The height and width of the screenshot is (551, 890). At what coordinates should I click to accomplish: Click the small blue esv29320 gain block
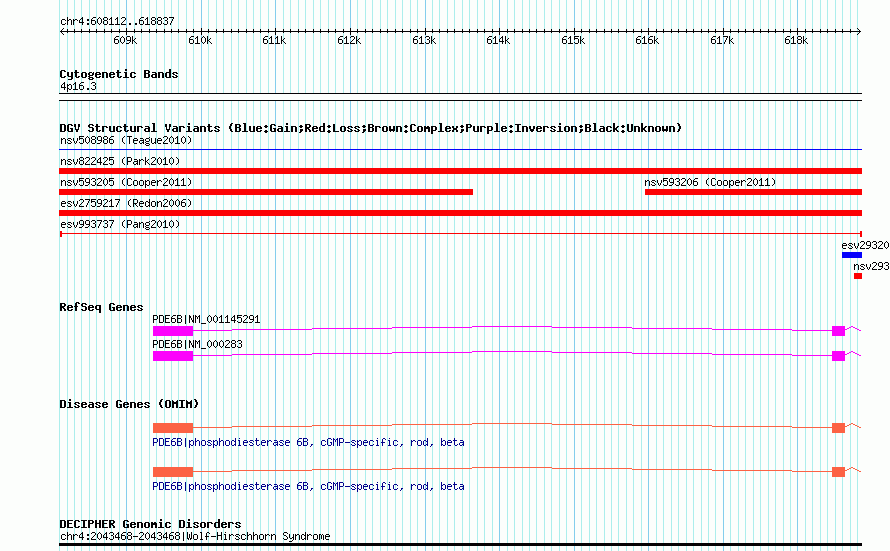(852, 255)
